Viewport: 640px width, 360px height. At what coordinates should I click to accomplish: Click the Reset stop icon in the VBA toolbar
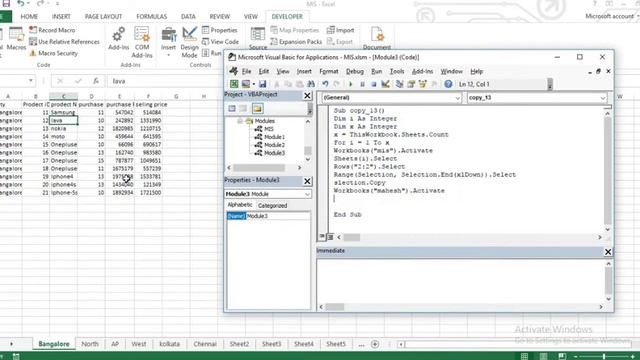tap(373, 84)
